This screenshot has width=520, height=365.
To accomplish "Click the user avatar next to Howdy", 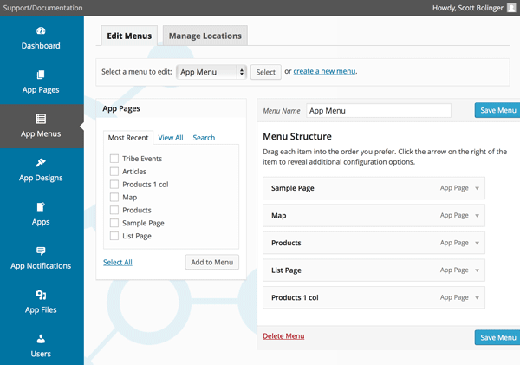I will 512,7.
